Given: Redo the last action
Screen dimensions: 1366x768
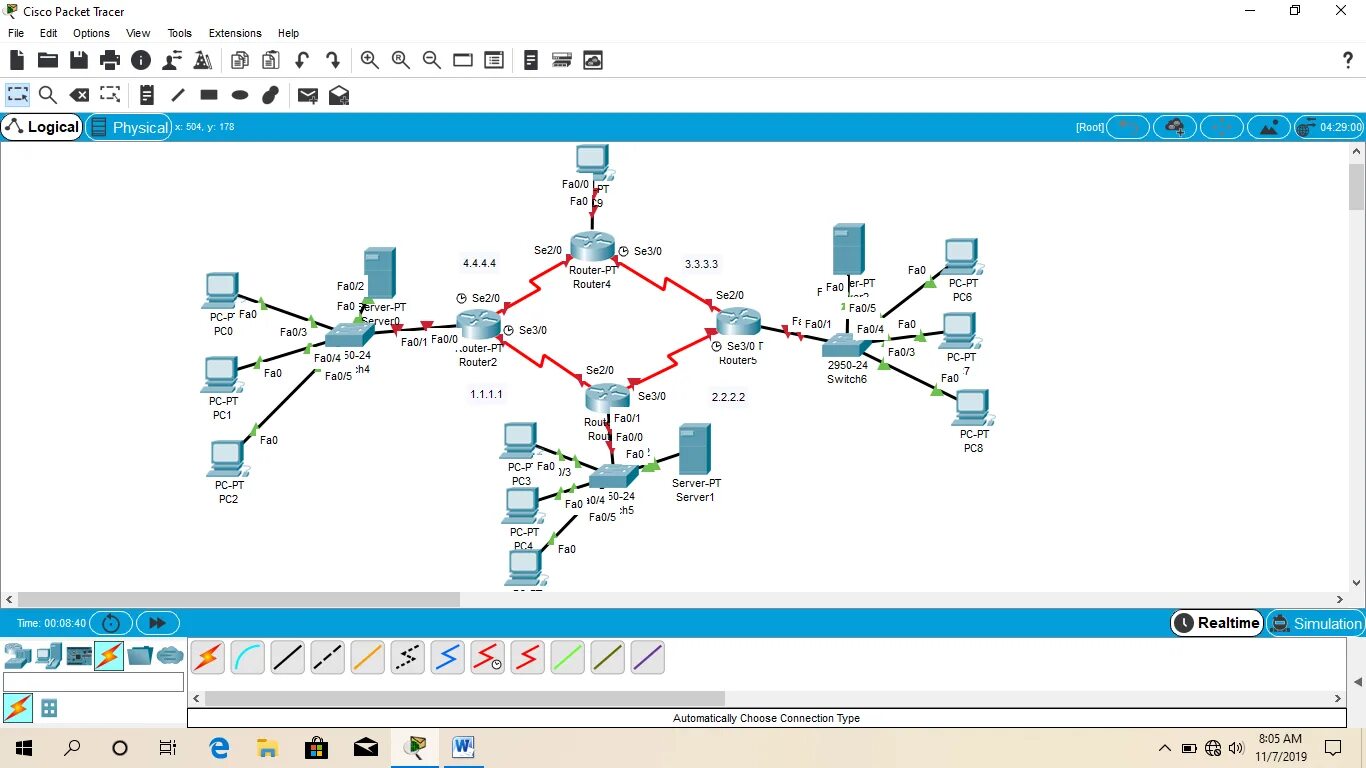Looking at the screenshot, I should click(x=332, y=60).
